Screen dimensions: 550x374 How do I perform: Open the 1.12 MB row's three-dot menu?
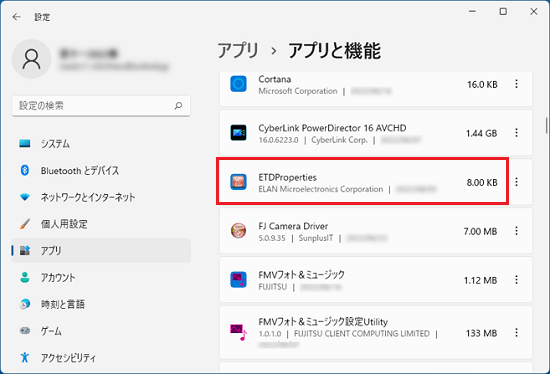[516, 280]
